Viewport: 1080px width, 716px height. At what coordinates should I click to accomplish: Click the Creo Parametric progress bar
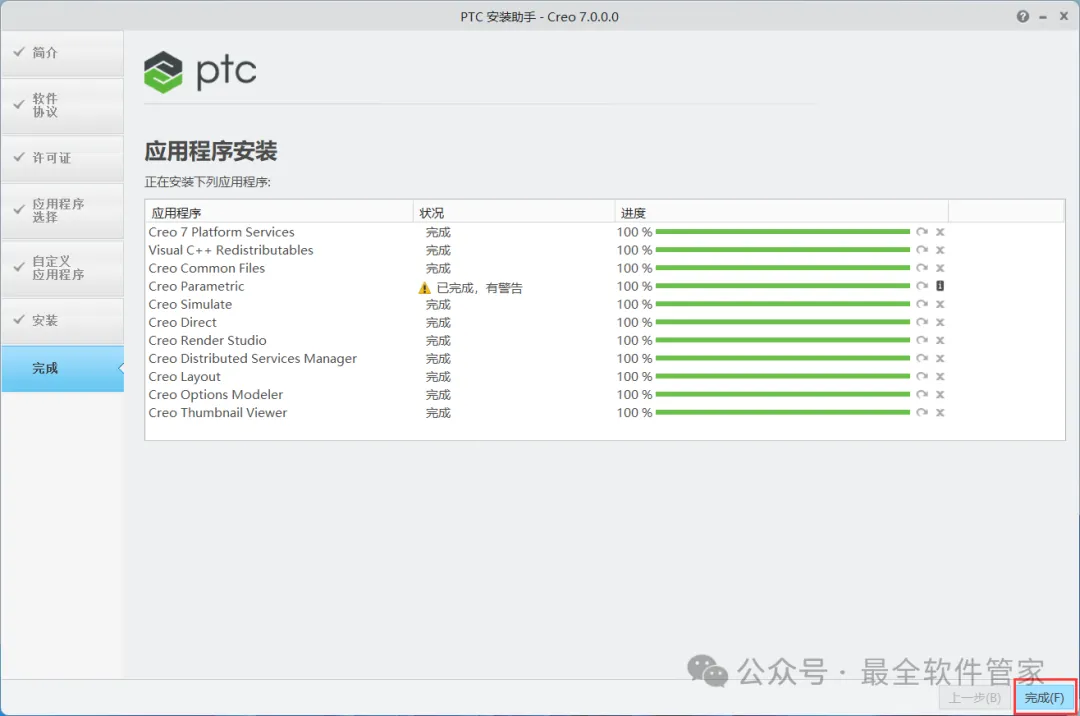(783, 286)
